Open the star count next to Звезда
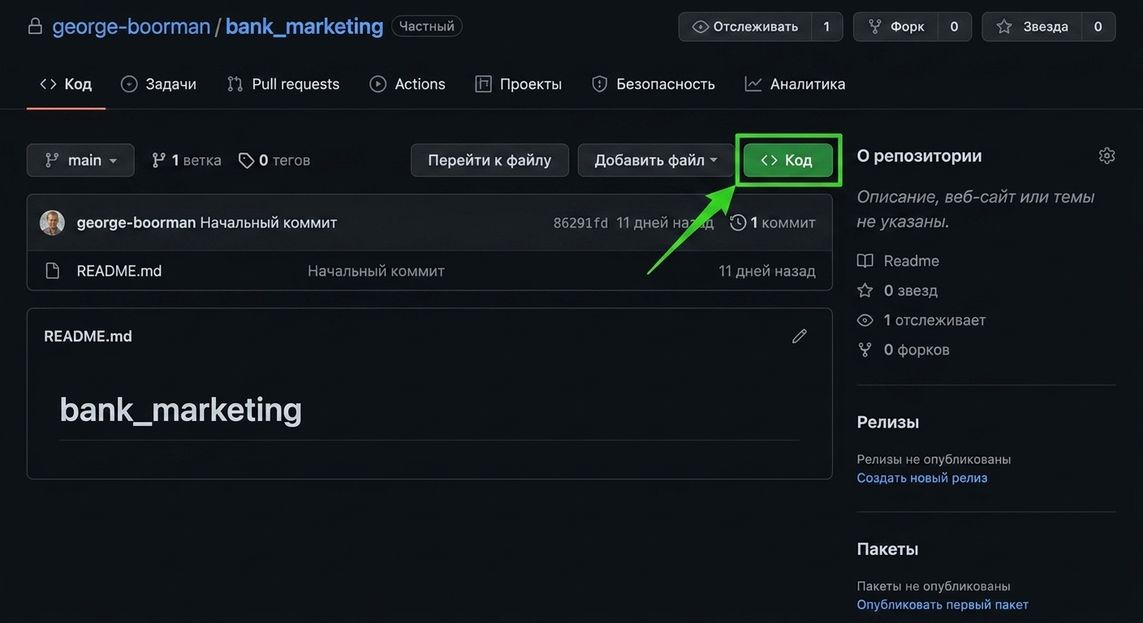Viewport: 1143px width, 623px height. 1098,27
